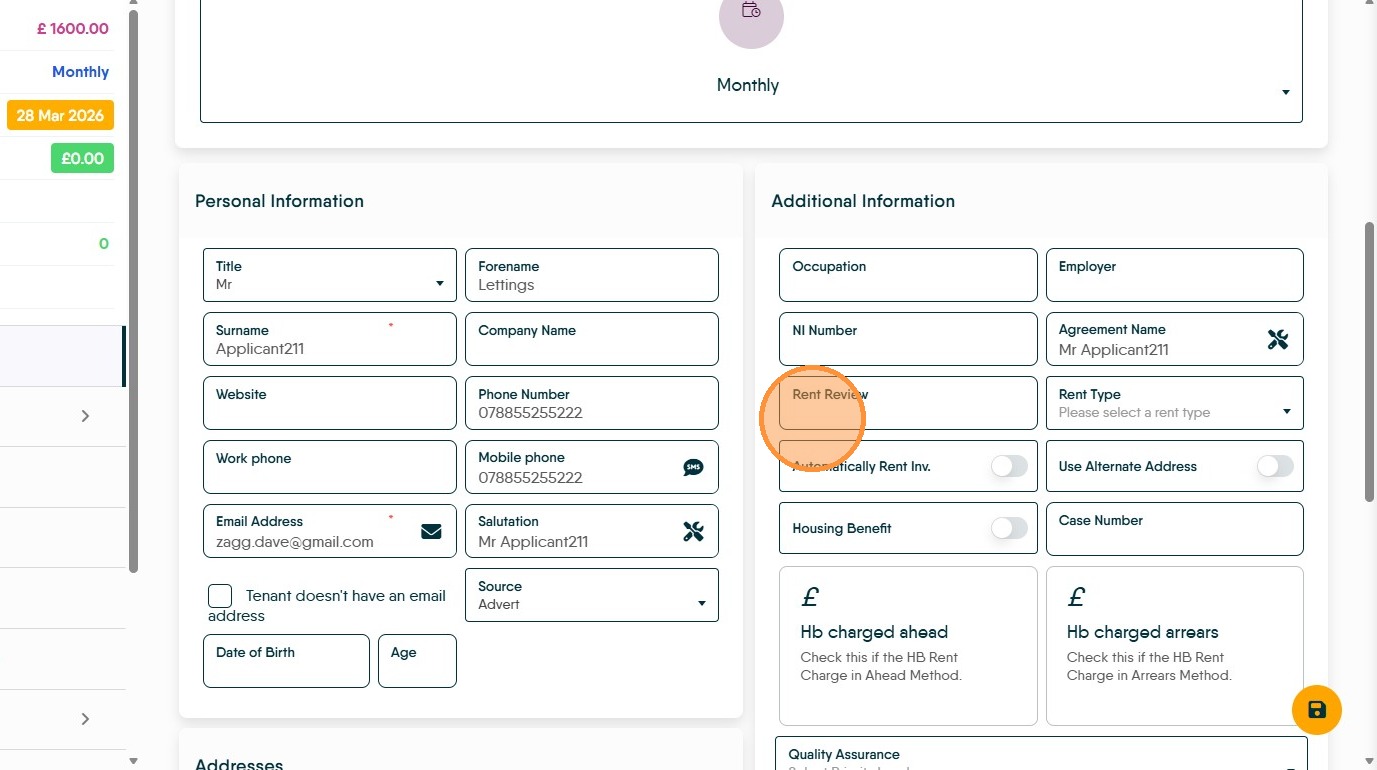The height and width of the screenshot is (770, 1377).
Task: Click the Occupation input field
Action: (908, 276)
